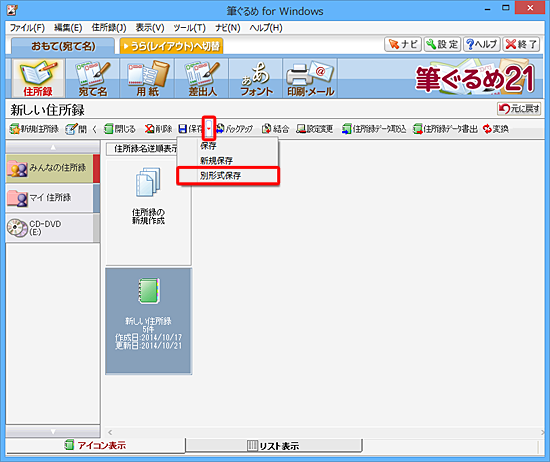Select the 新しい住所録 address book thumbnail
550x462 pixels.
[148, 321]
